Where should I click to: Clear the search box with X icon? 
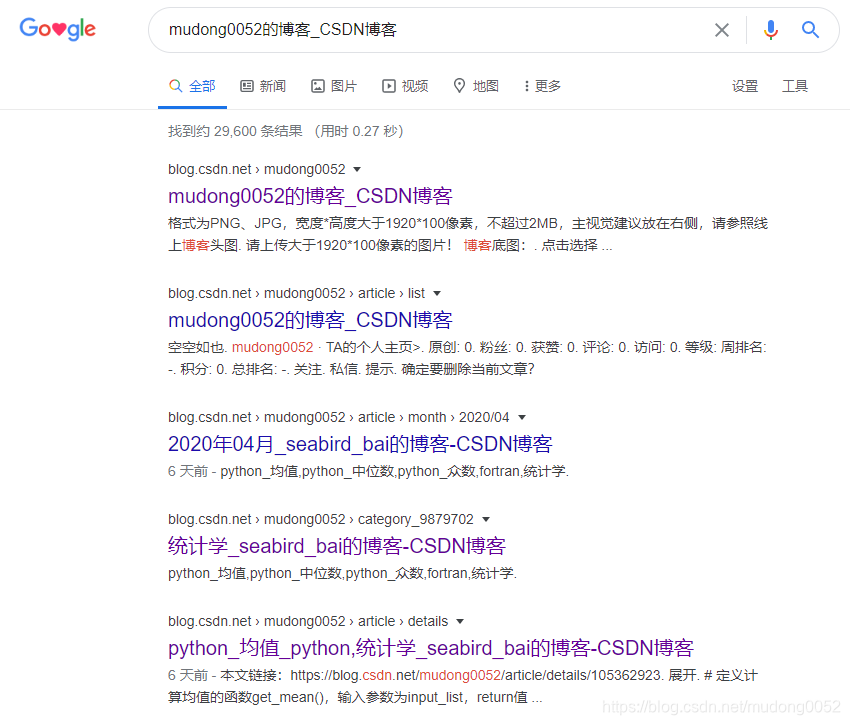(x=722, y=30)
